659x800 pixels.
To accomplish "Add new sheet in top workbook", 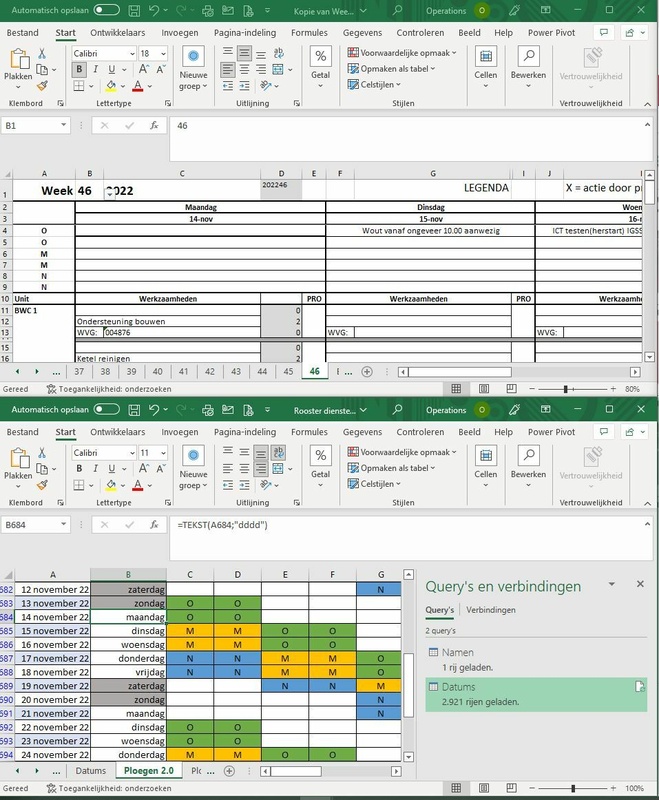I will pyautogui.click(x=367, y=372).
